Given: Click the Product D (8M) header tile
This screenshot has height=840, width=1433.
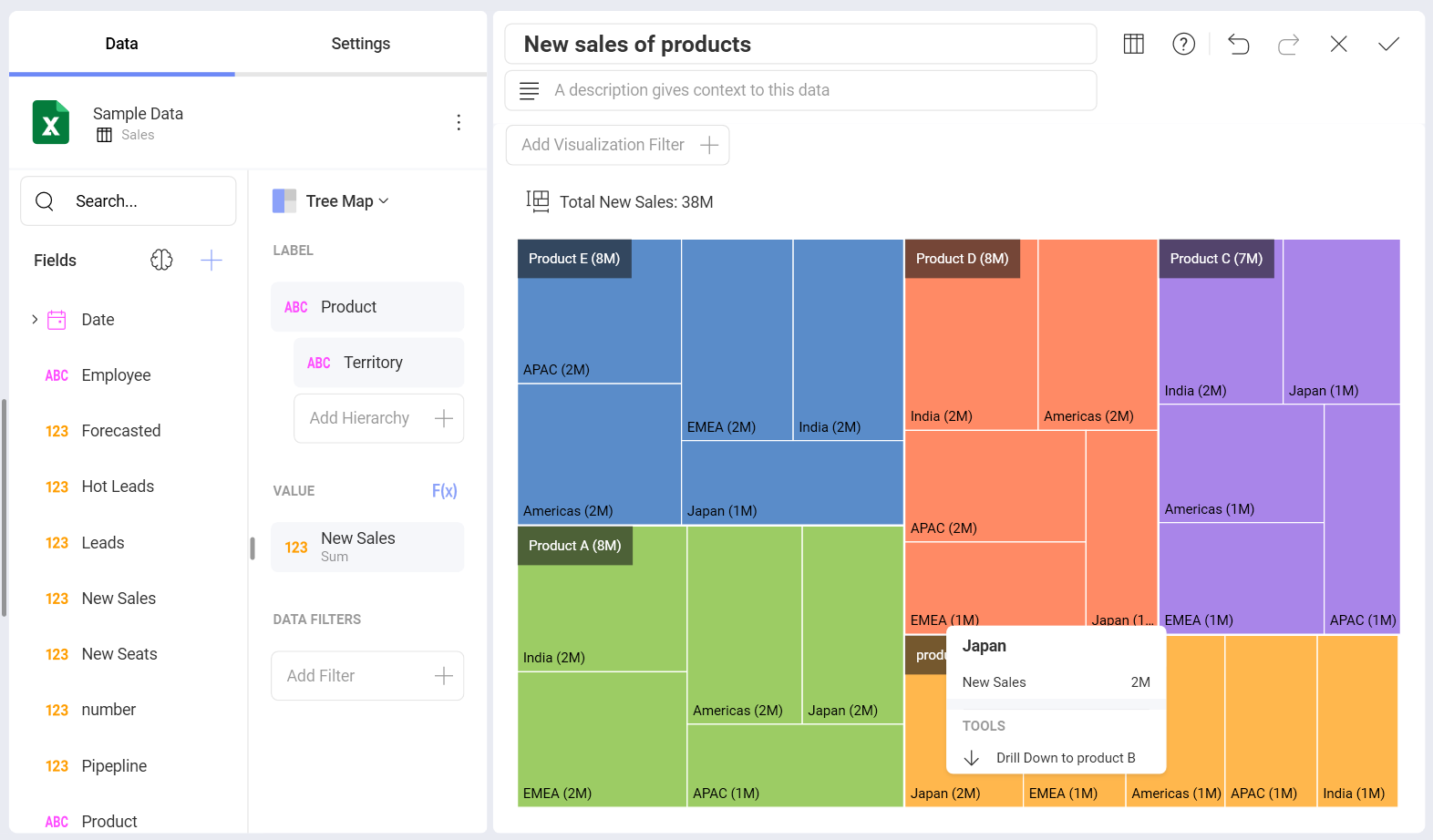Looking at the screenshot, I should 962,259.
